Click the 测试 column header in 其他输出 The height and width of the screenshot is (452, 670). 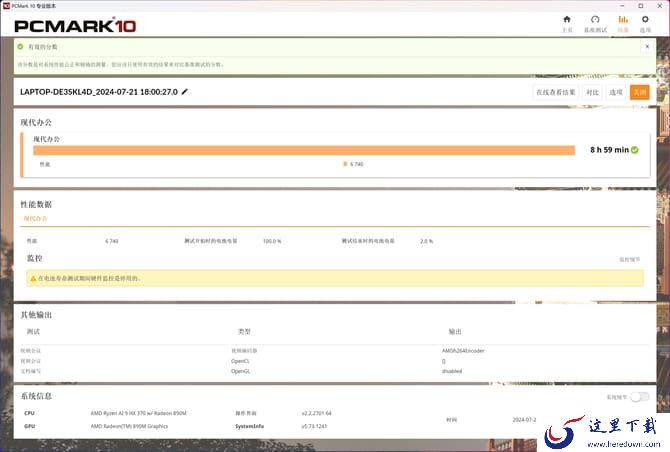pos(33,332)
